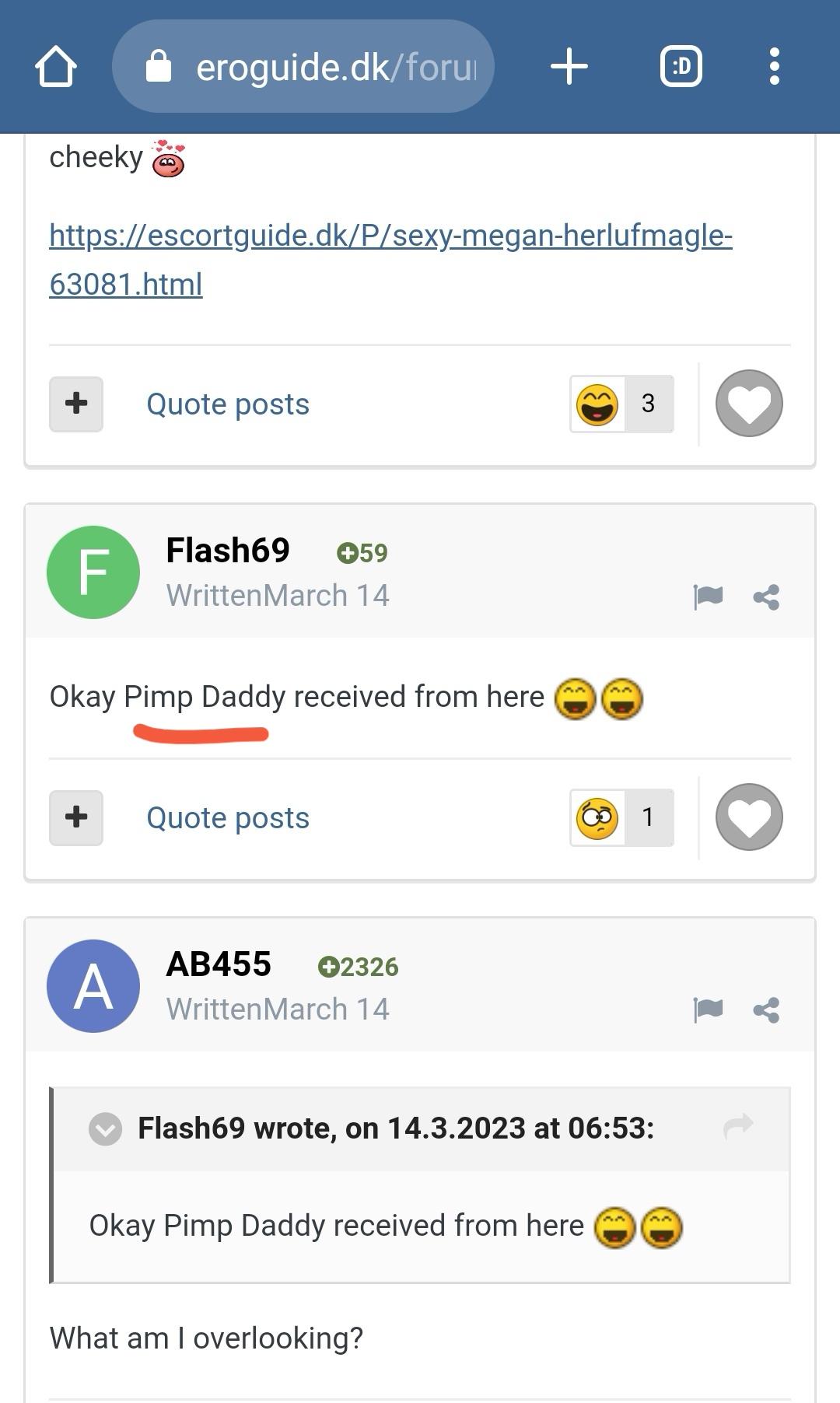Share Flash69's post
Viewport: 840px width, 1403px height.
766,597
